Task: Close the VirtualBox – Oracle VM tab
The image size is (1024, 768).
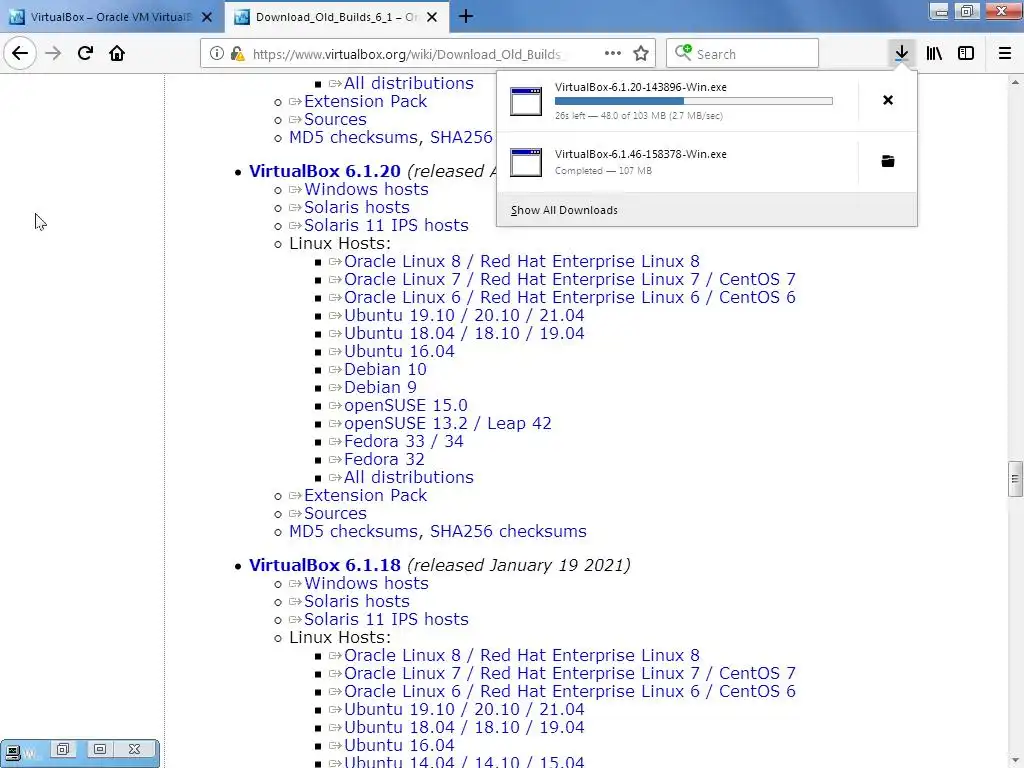Action: (207, 17)
